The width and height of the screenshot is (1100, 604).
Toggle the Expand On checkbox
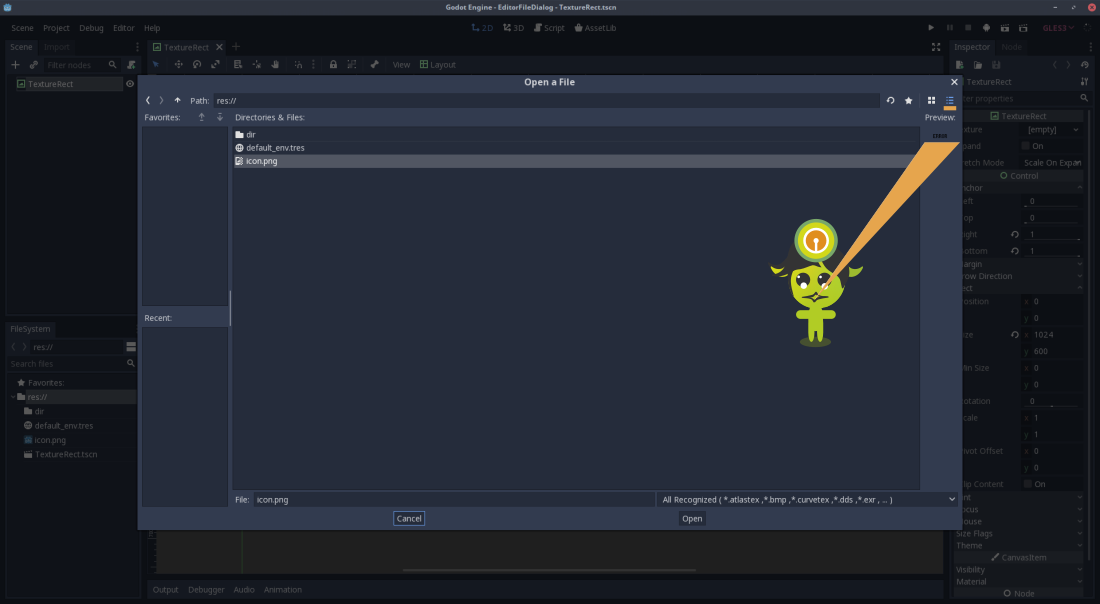point(1026,146)
